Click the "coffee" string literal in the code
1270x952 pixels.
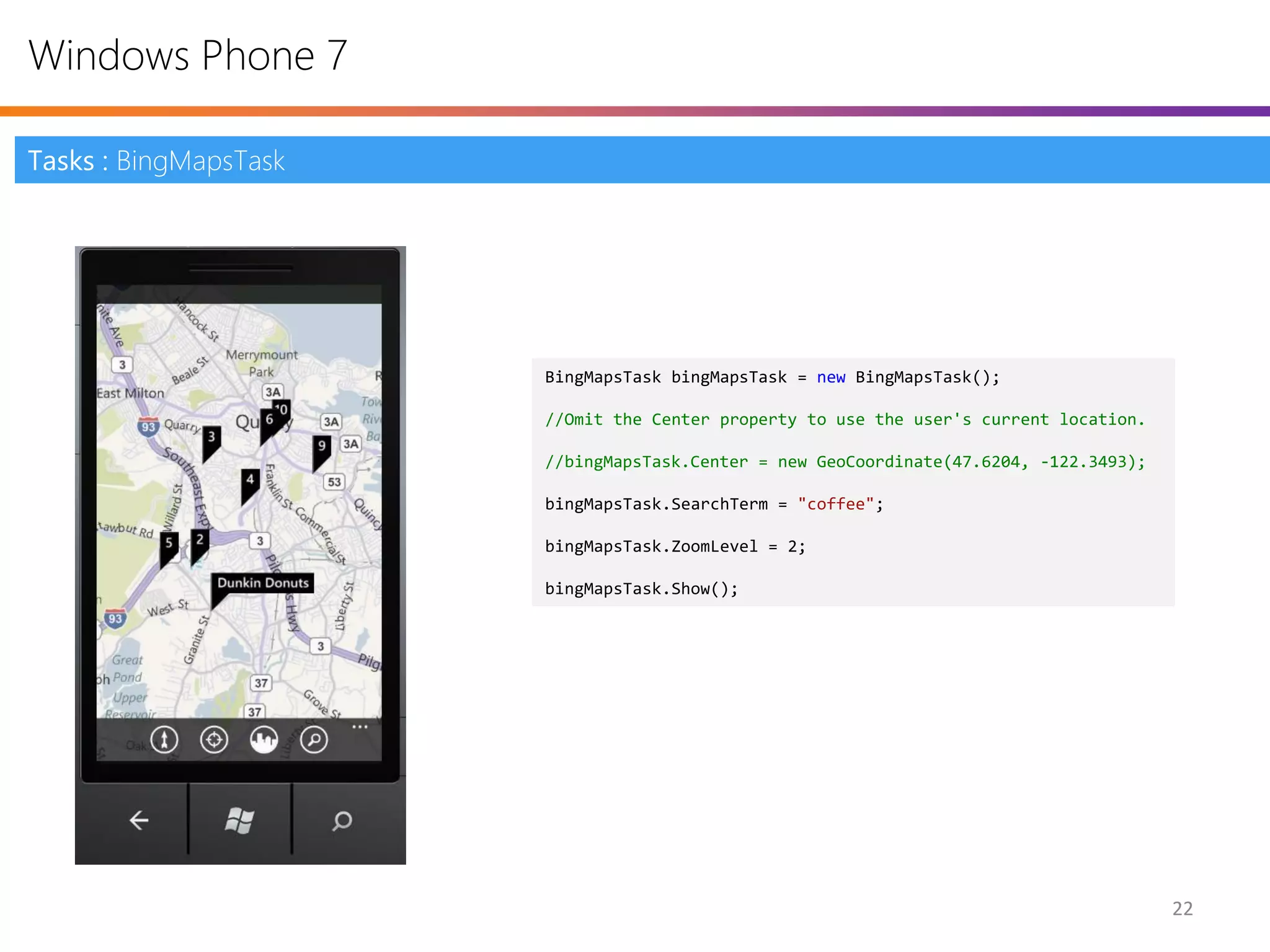click(836, 504)
